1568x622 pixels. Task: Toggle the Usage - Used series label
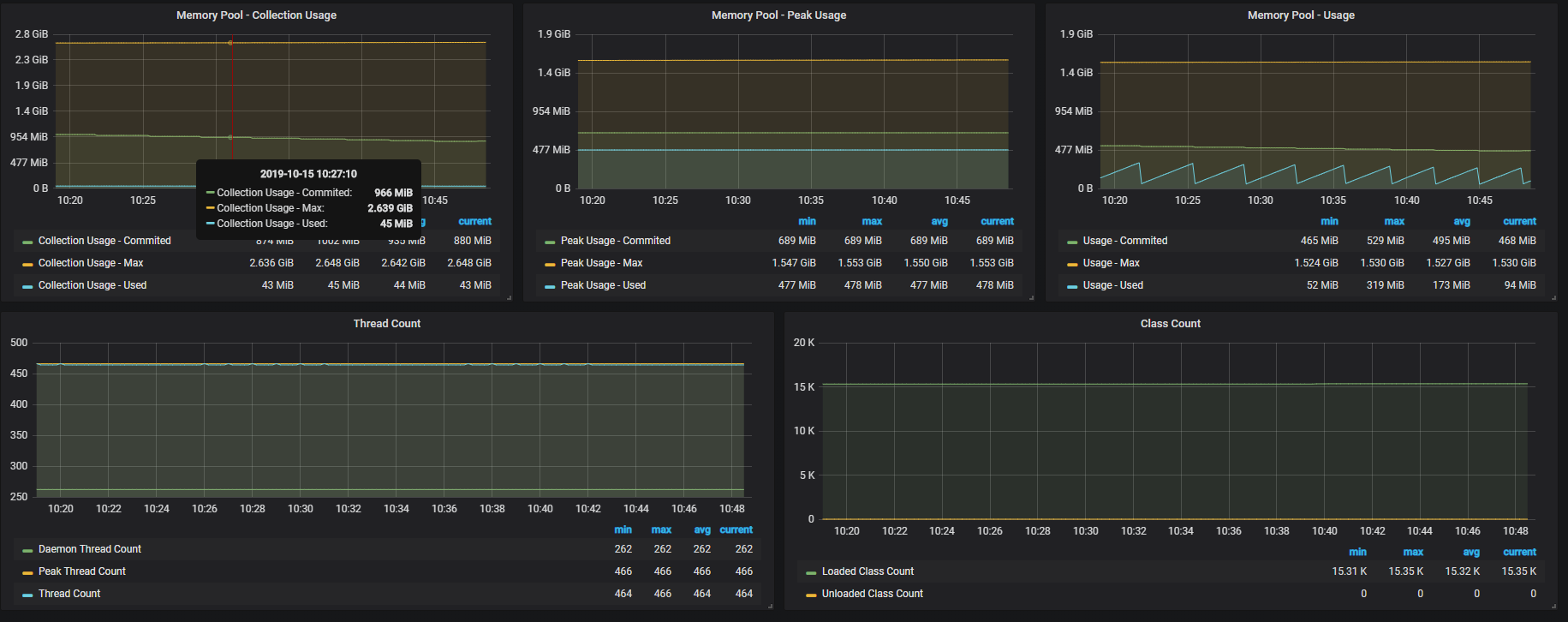[1113, 285]
